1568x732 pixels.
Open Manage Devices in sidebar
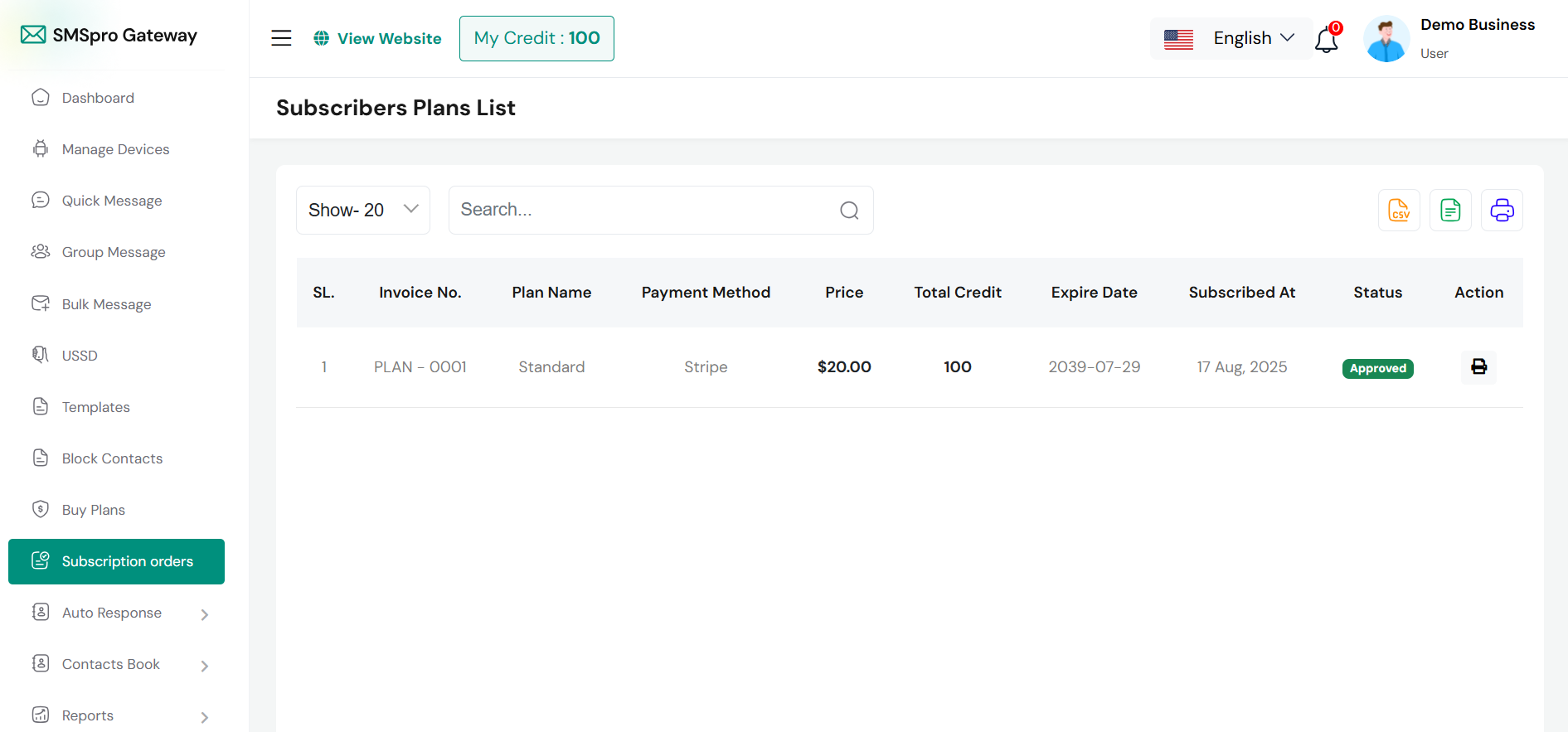(x=115, y=149)
